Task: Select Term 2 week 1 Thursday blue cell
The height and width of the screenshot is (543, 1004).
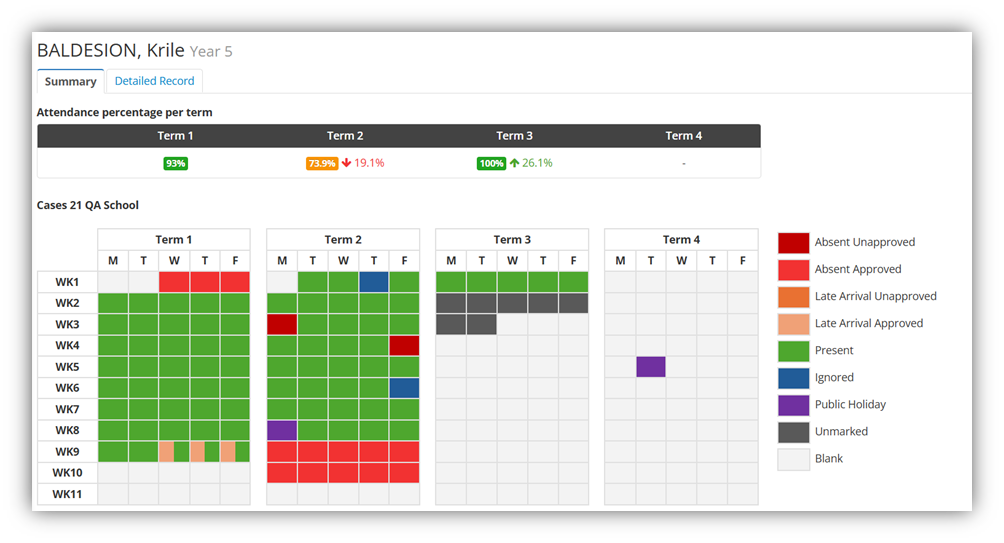Action: click(374, 282)
